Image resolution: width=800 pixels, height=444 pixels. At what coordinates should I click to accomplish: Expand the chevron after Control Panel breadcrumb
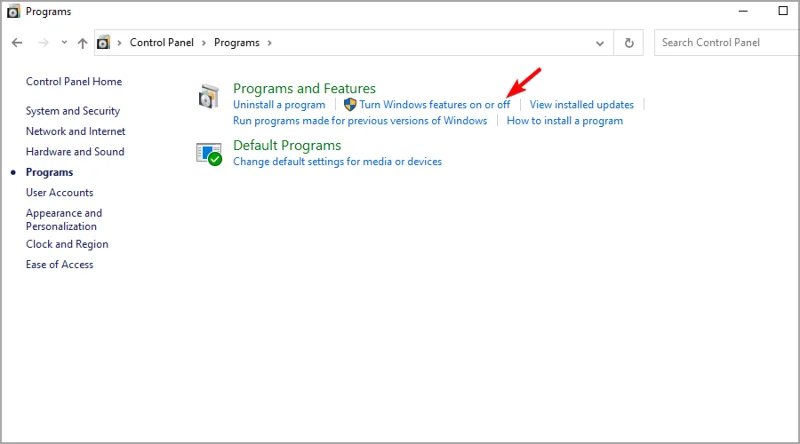tap(204, 43)
